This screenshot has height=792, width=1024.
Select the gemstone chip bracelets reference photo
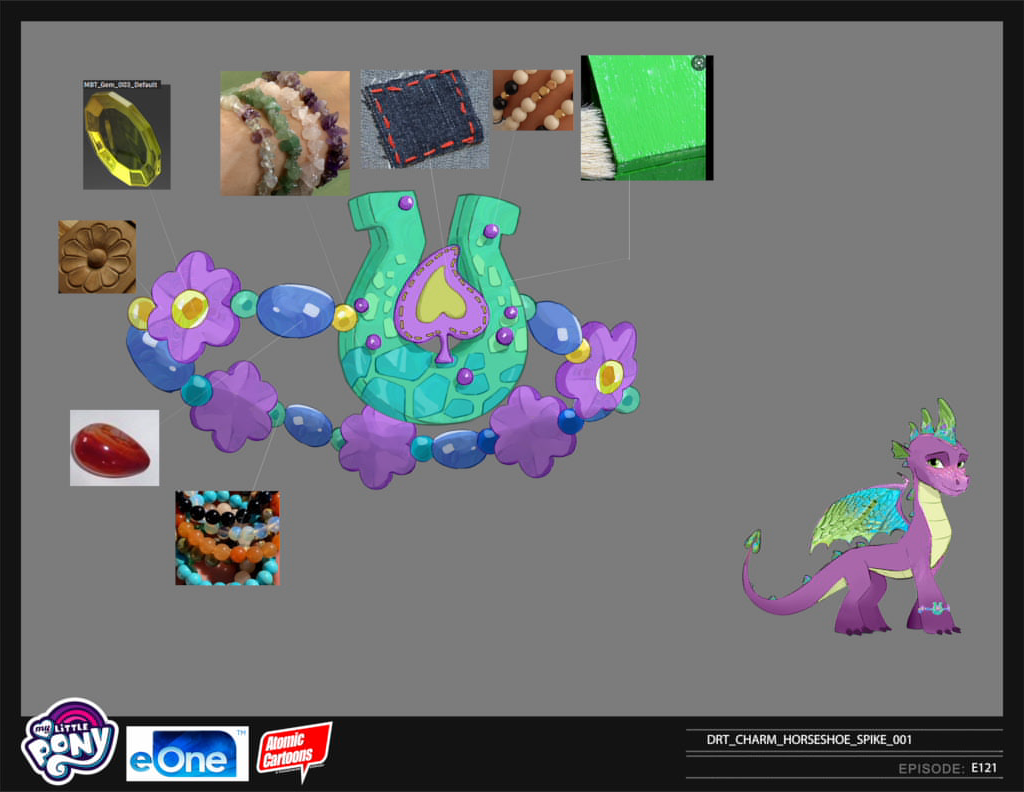(x=284, y=133)
